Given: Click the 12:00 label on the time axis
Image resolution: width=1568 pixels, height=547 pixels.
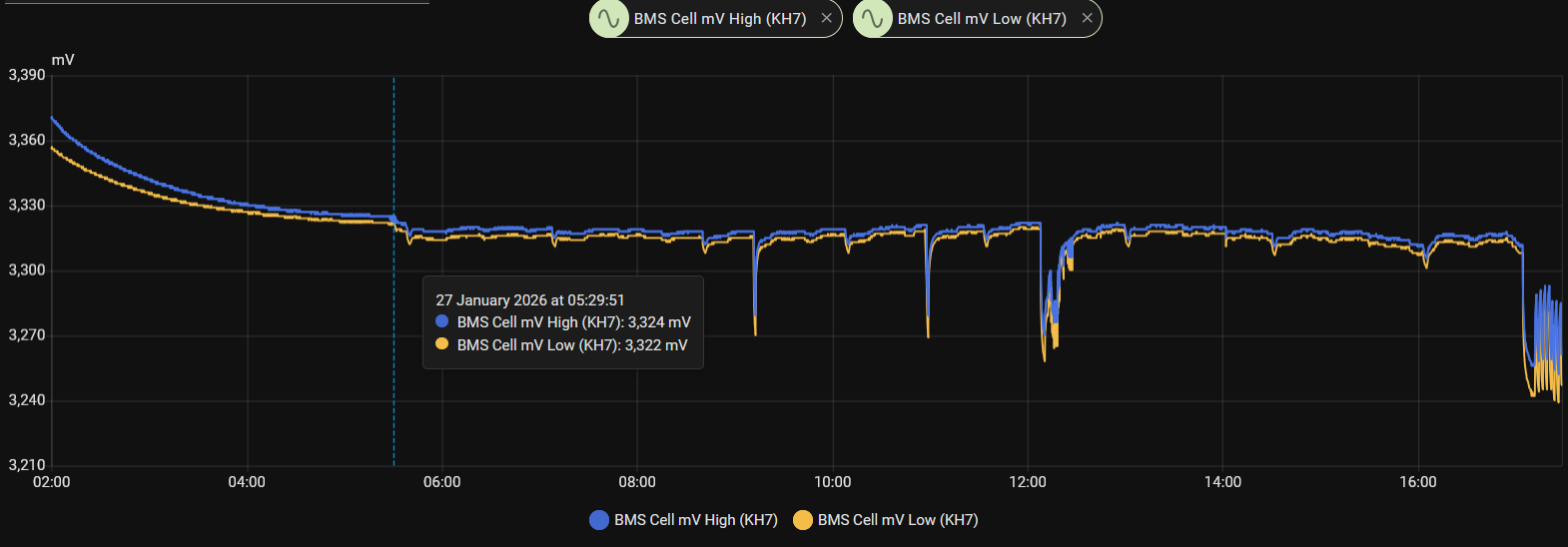Looking at the screenshot, I should pyautogui.click(x=1028, y=482).
